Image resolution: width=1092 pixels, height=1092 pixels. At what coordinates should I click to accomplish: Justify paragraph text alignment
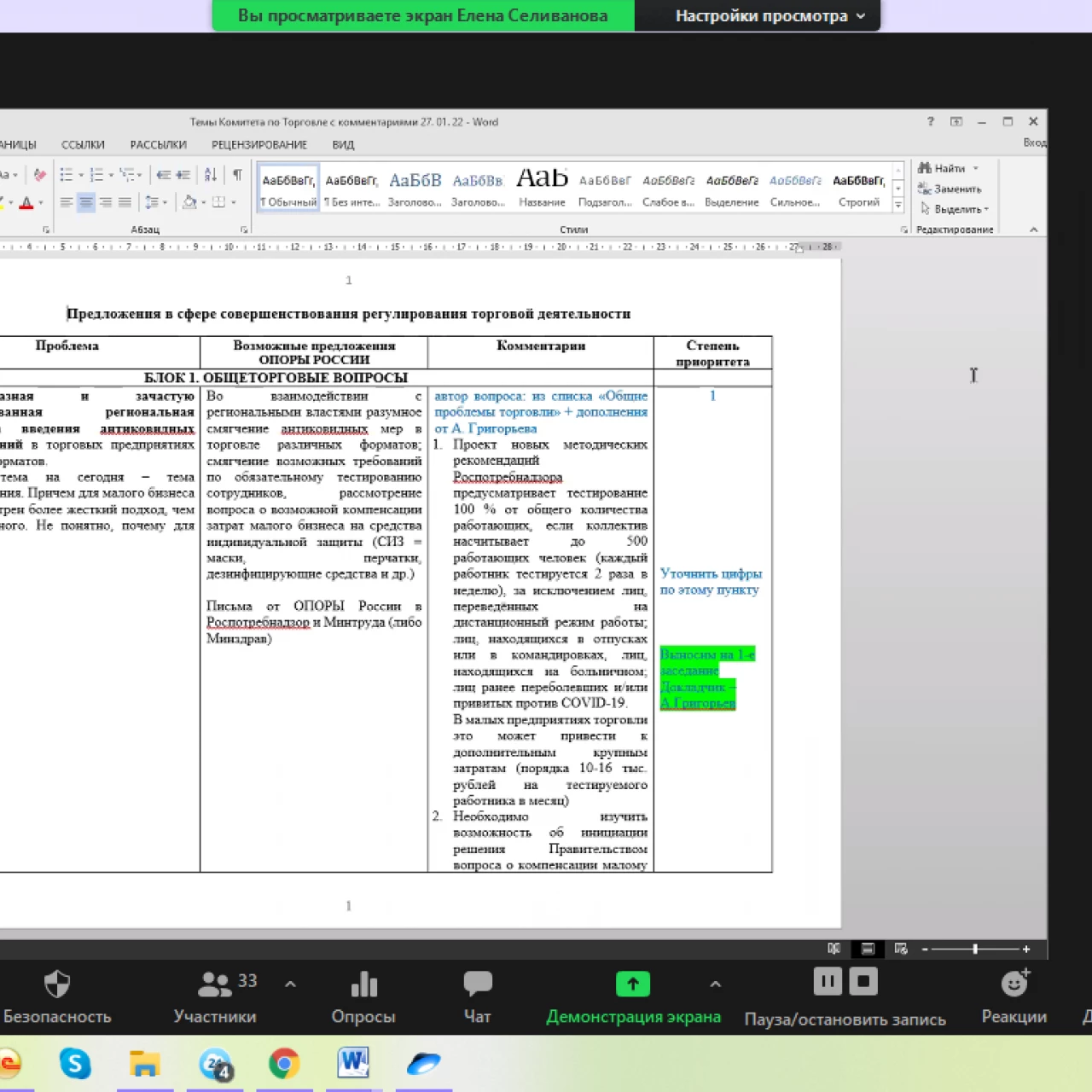125,202
